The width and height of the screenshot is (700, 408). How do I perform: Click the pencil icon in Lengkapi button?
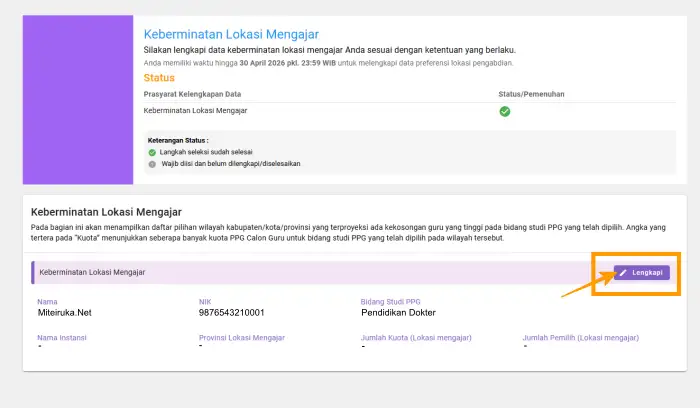click(623, 273)
